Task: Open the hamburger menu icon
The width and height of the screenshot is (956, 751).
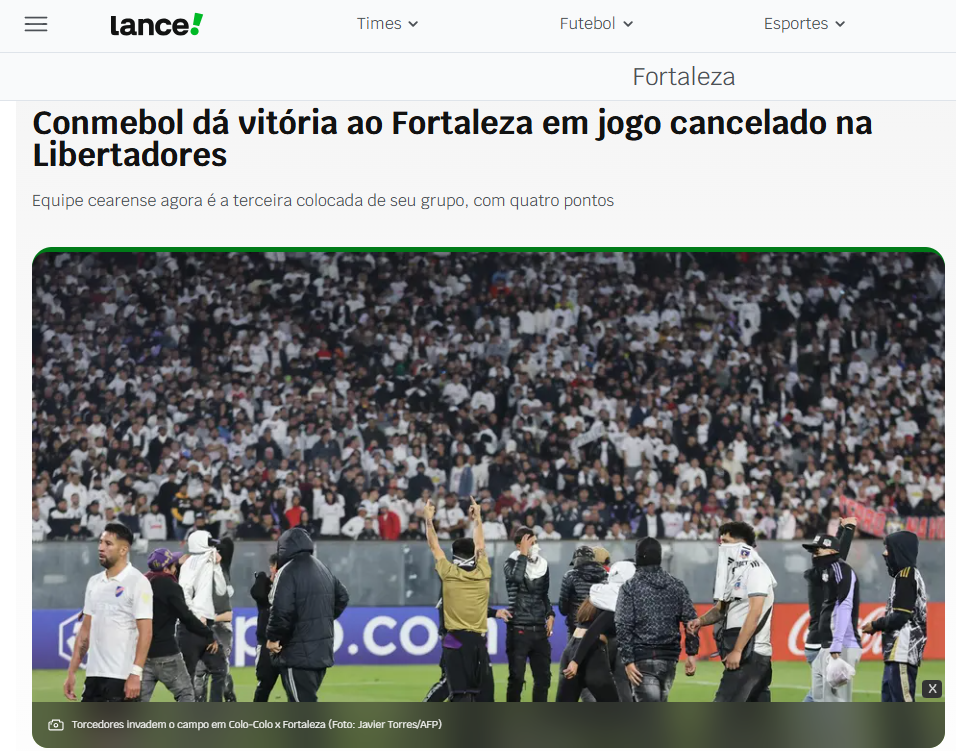Action: pos(36,24)
